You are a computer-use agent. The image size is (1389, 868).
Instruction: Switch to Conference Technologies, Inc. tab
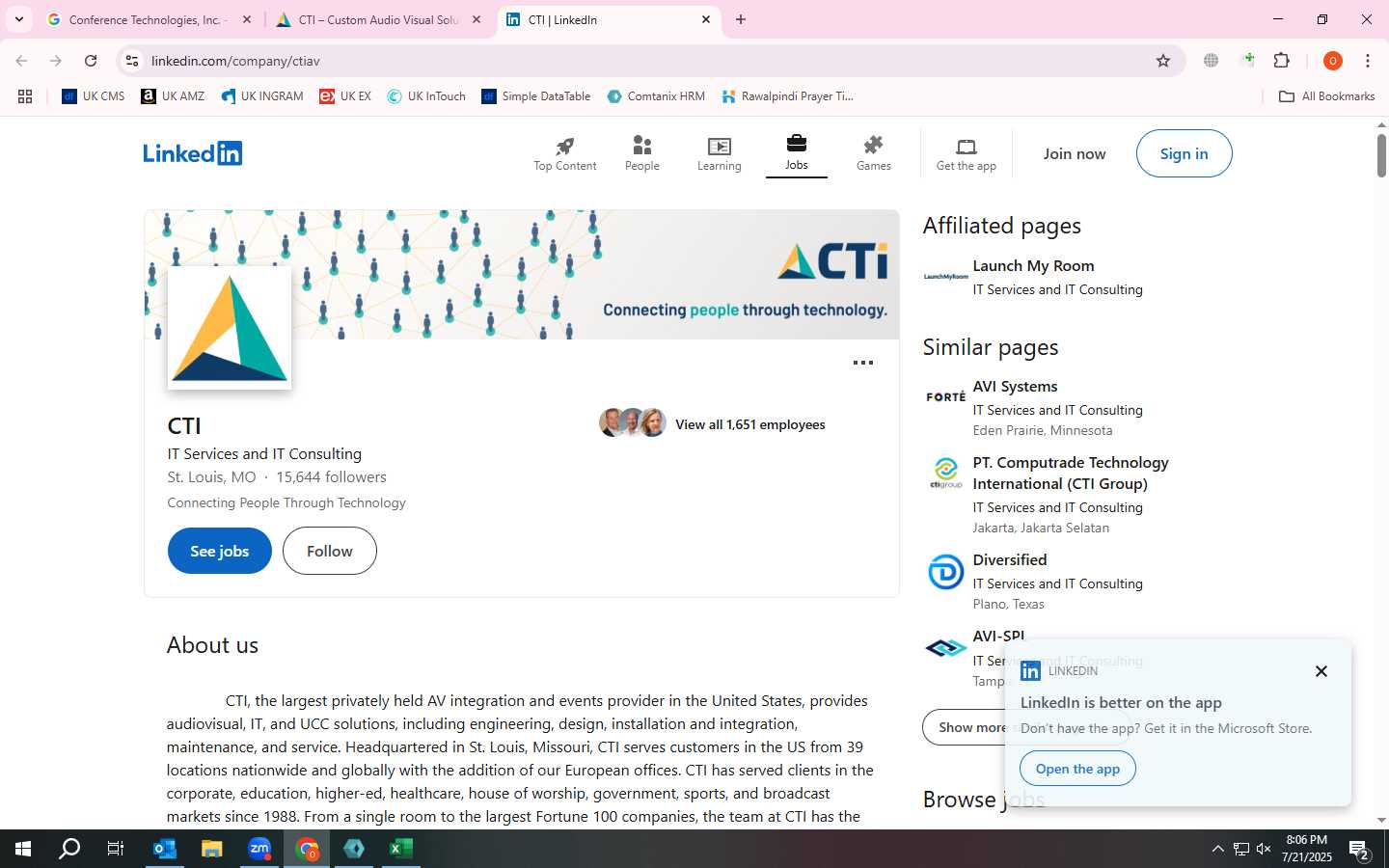148,19
